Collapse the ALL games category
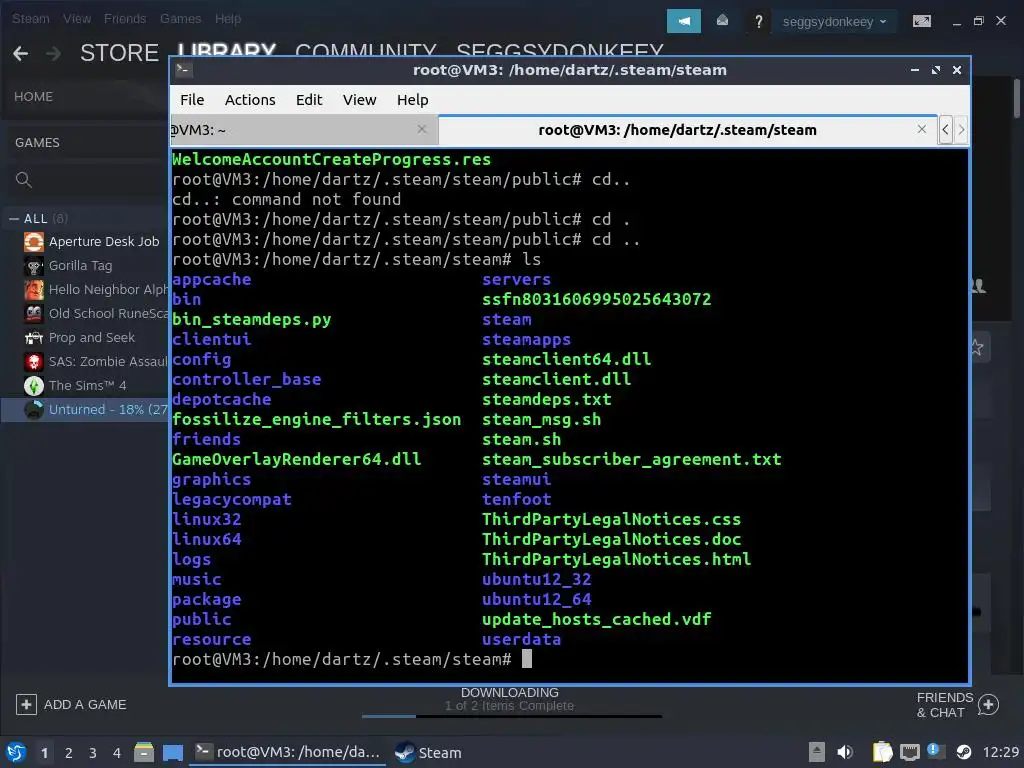 point(14,219)
